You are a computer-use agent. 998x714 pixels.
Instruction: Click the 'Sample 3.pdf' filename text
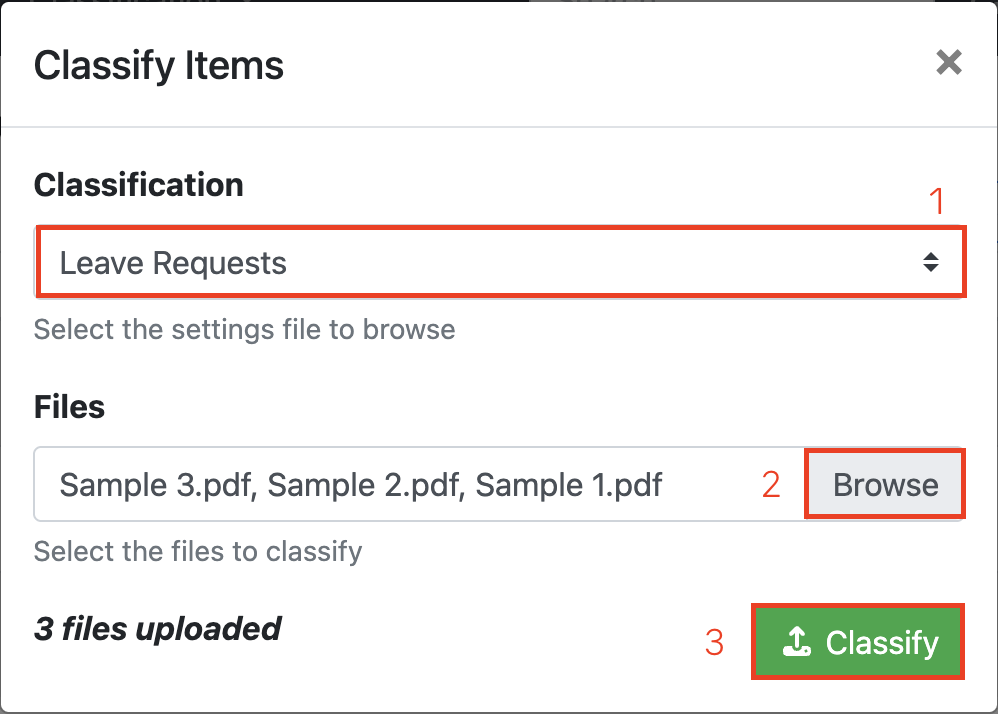(x=155, y=486)
